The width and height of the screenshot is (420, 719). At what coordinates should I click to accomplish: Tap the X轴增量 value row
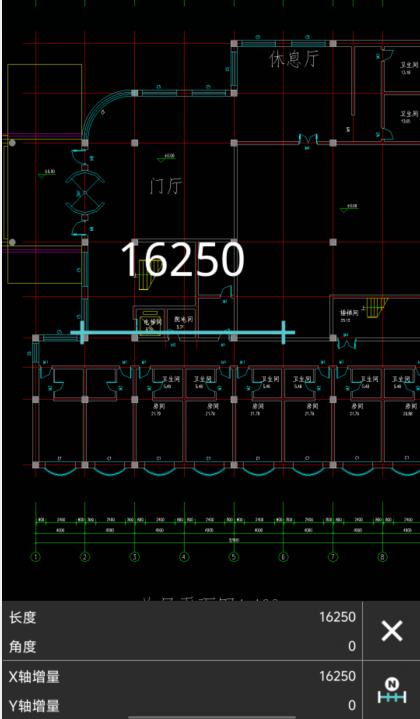click(x=182, y=676)
